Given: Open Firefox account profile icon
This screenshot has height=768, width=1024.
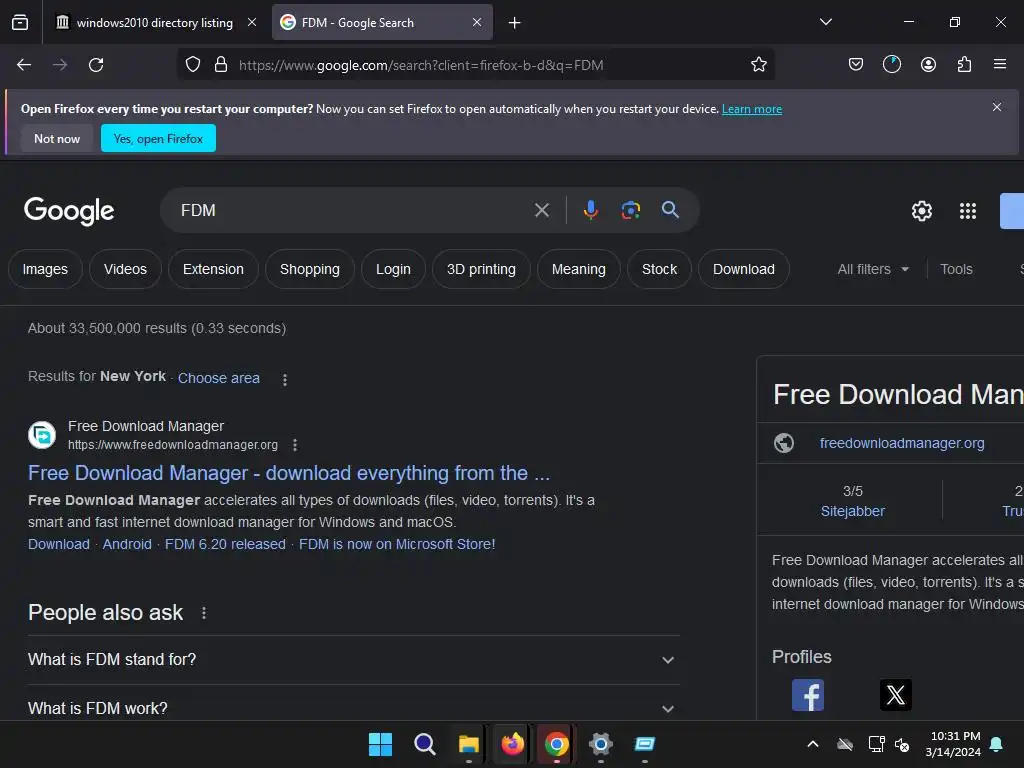Looking at the screenshot, I should pos(928,64).
